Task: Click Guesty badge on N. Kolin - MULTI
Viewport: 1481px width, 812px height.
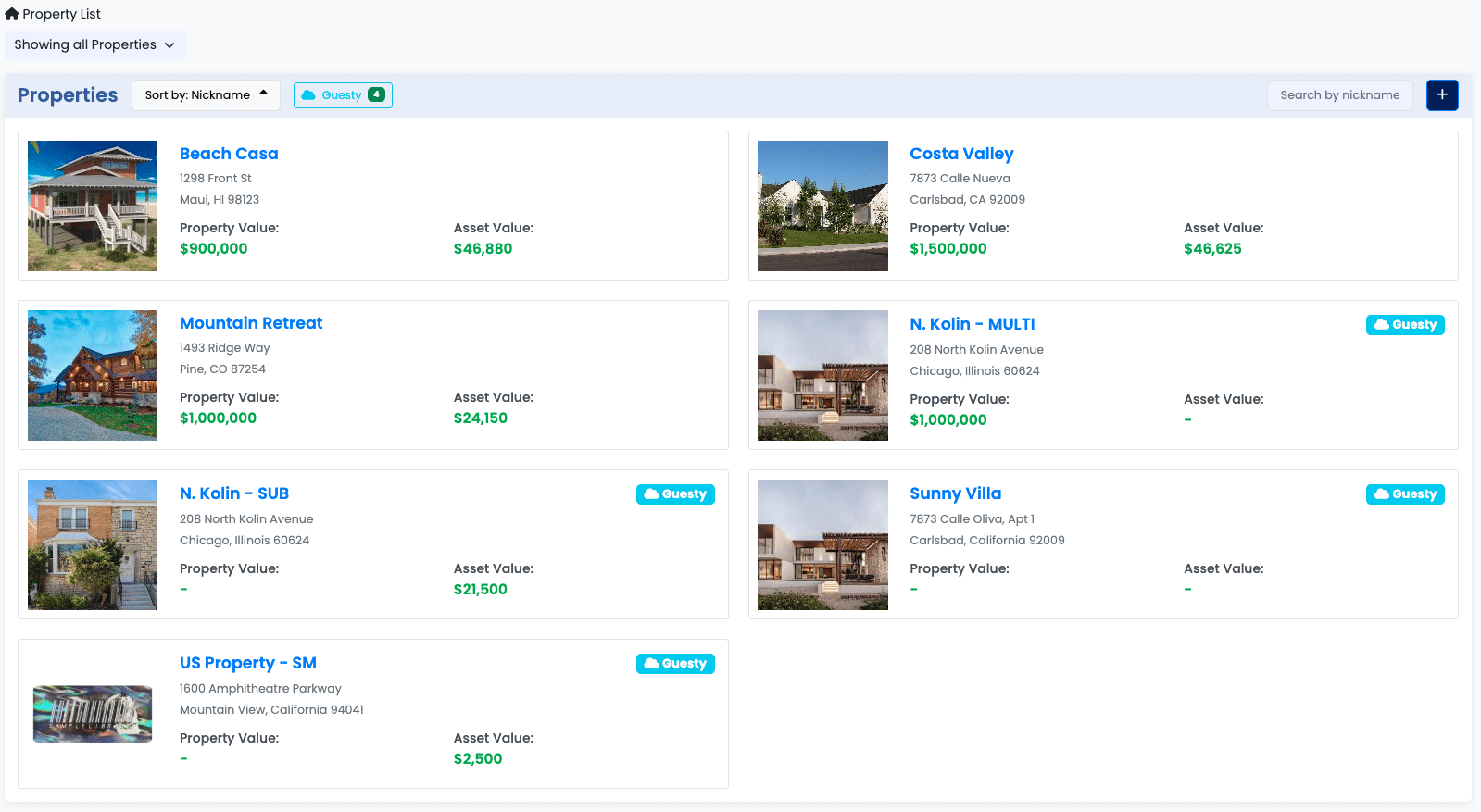Action: [1405, 325]
